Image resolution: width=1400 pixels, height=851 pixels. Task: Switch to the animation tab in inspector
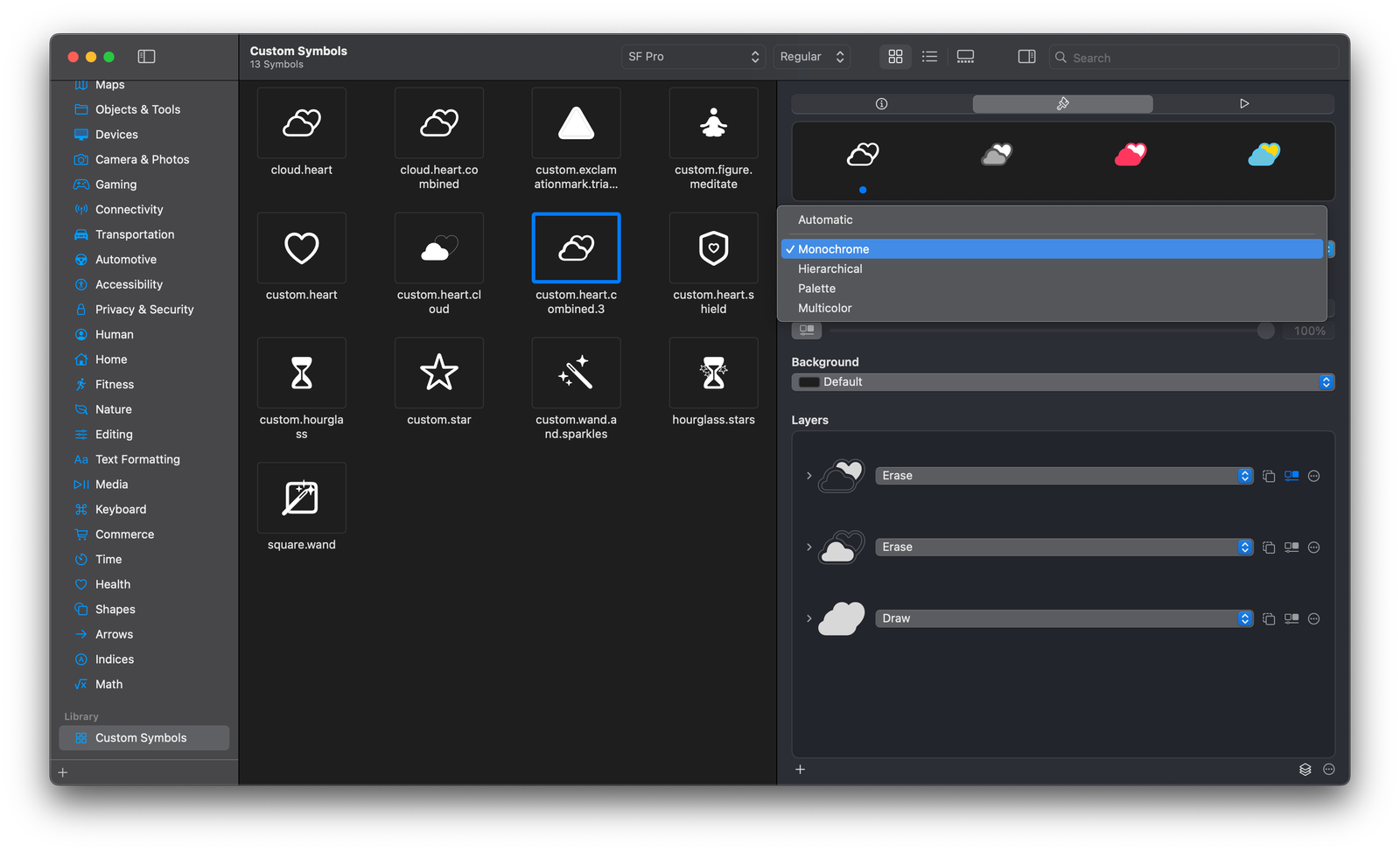(x=1244, y=103)
